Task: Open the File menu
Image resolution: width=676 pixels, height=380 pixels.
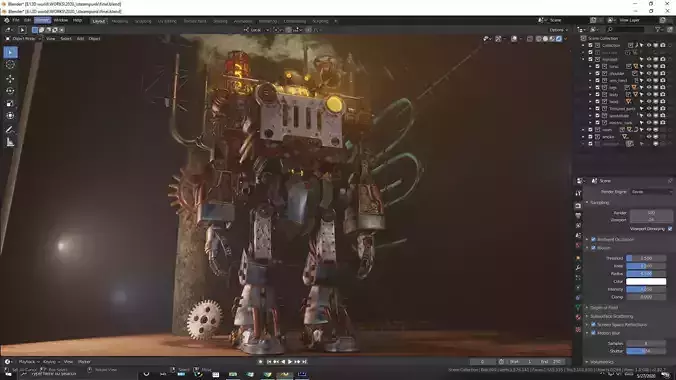Action: pos(16,20)
